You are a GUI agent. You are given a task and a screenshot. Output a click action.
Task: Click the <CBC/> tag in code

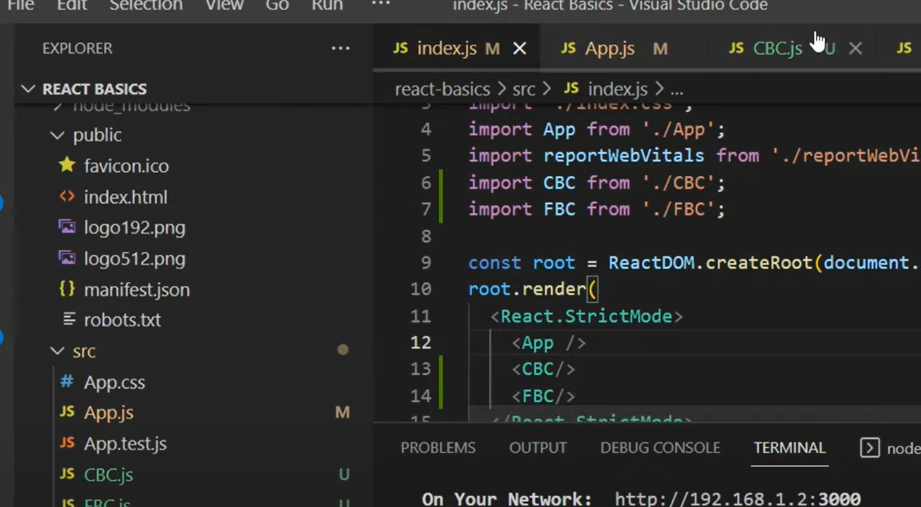[x=543, y=370]
